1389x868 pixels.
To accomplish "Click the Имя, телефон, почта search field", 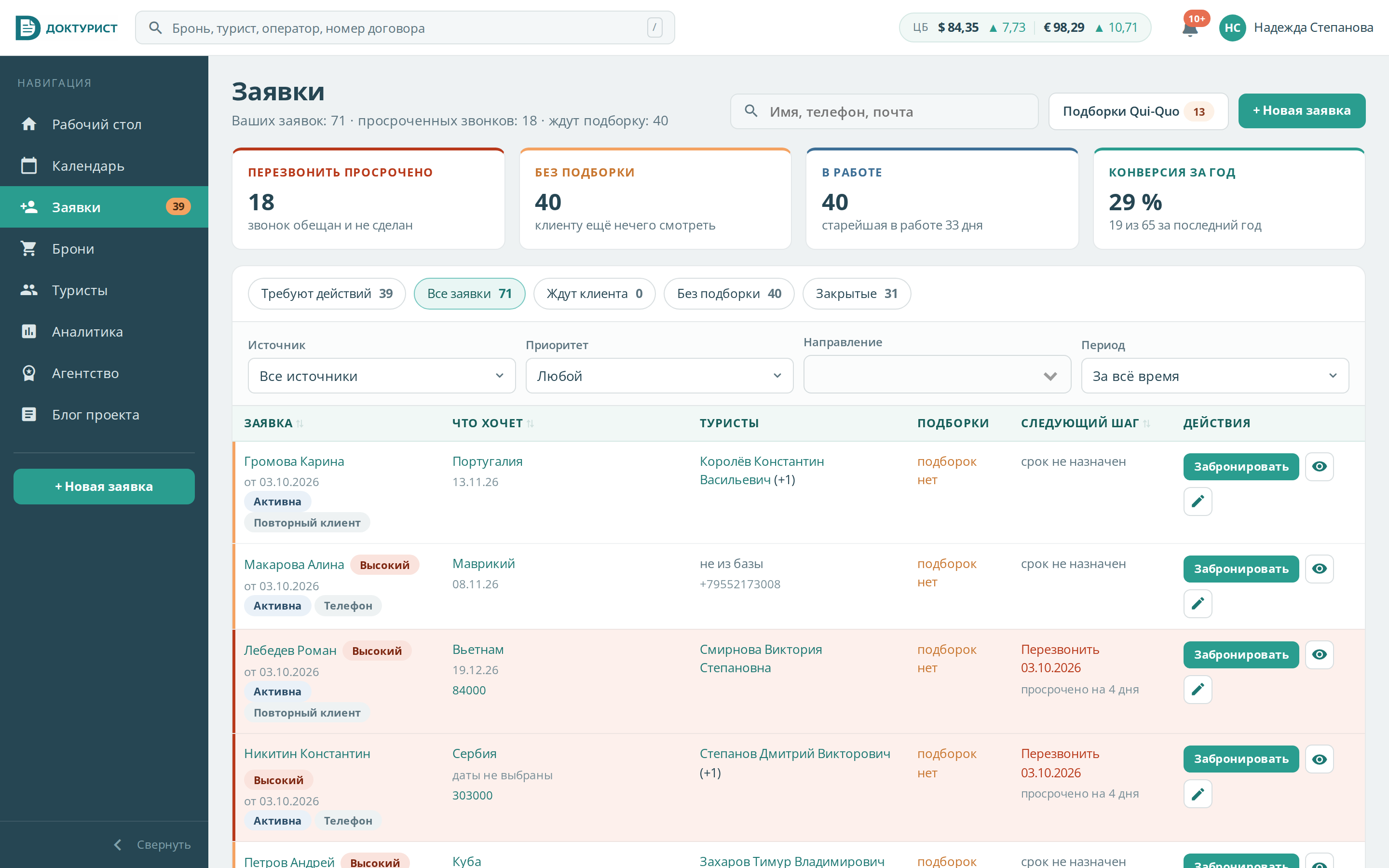I will click(884, 111).
